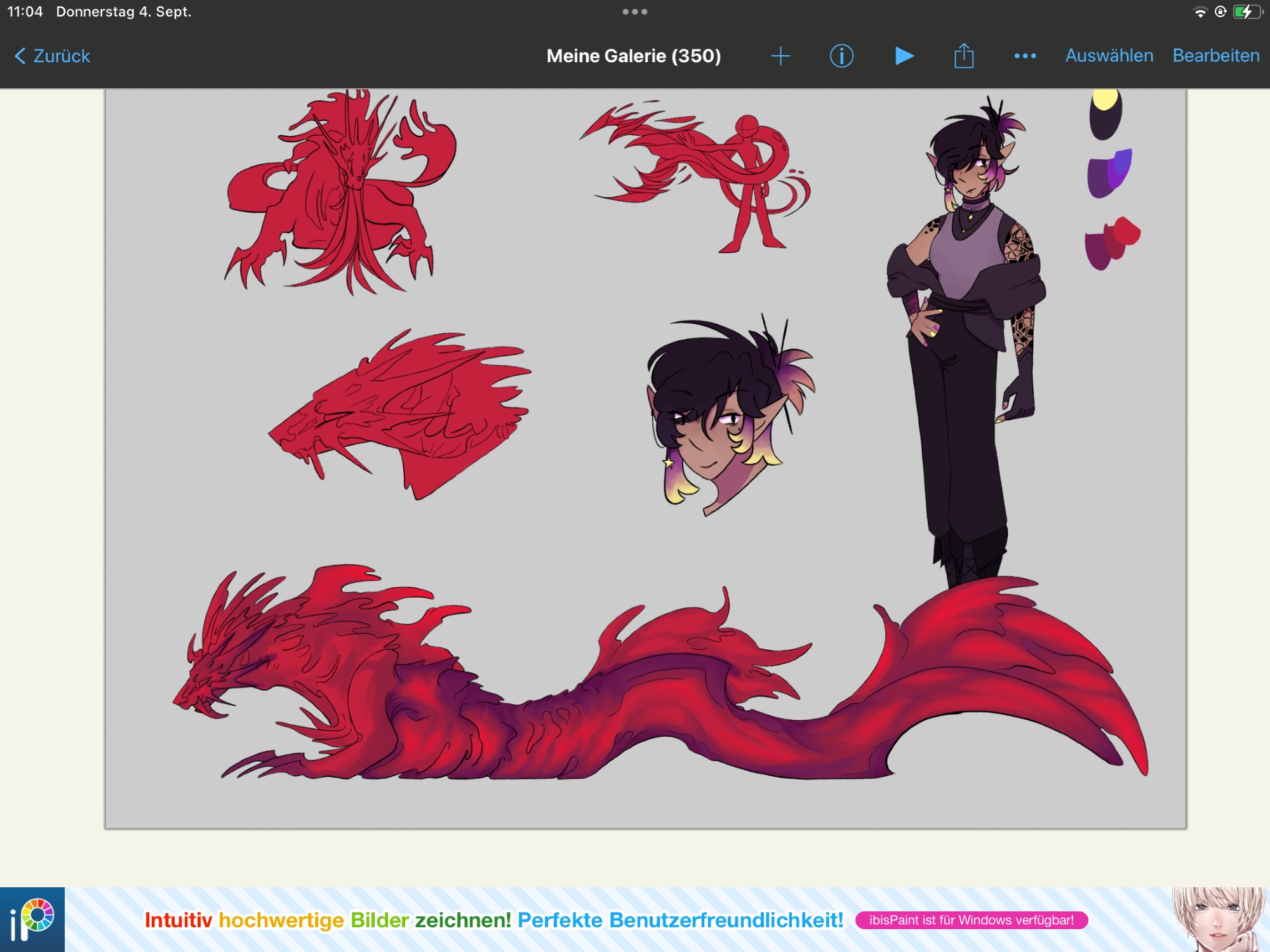Tap the Meine Galerie (350) title
1270x952 pixels.
point(633,56)
